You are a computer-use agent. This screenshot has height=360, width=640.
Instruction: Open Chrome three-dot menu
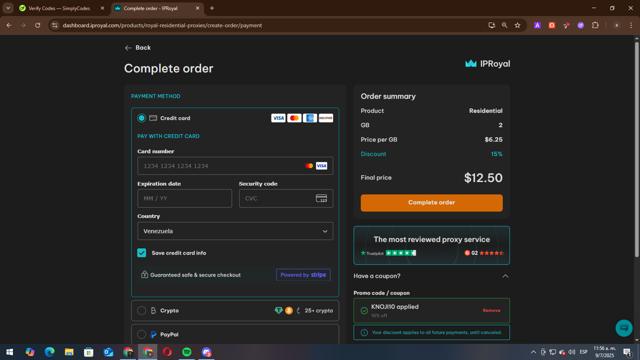click(631, 25)
